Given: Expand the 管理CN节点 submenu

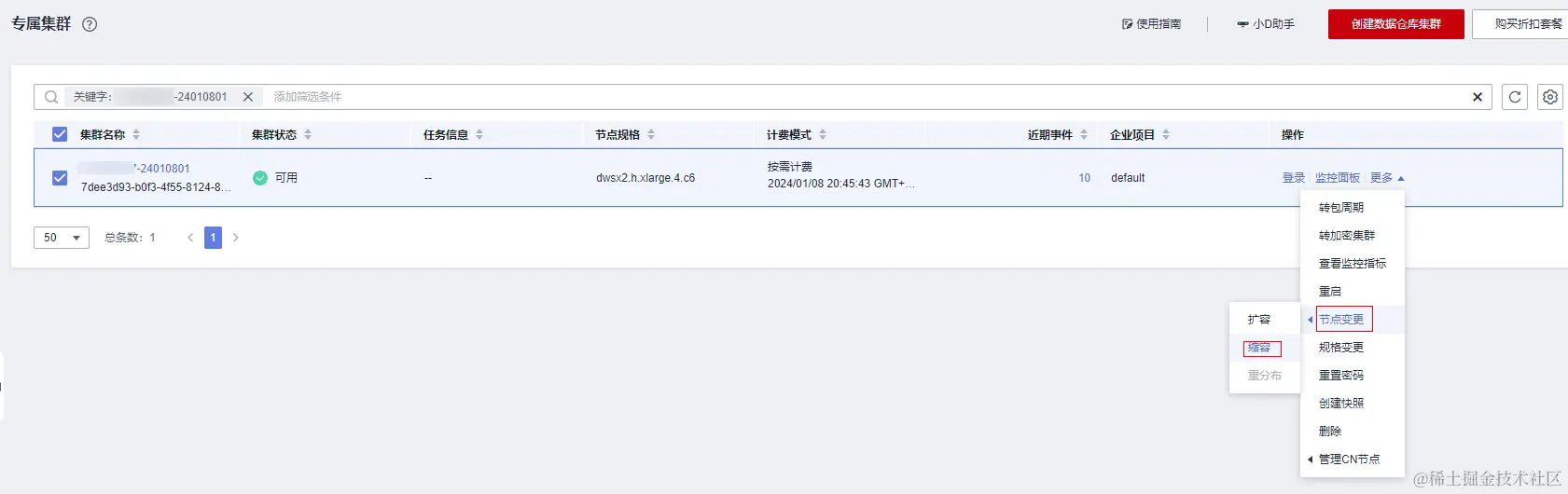Looking at the screenshot, I should click(x=1349, y=460).
